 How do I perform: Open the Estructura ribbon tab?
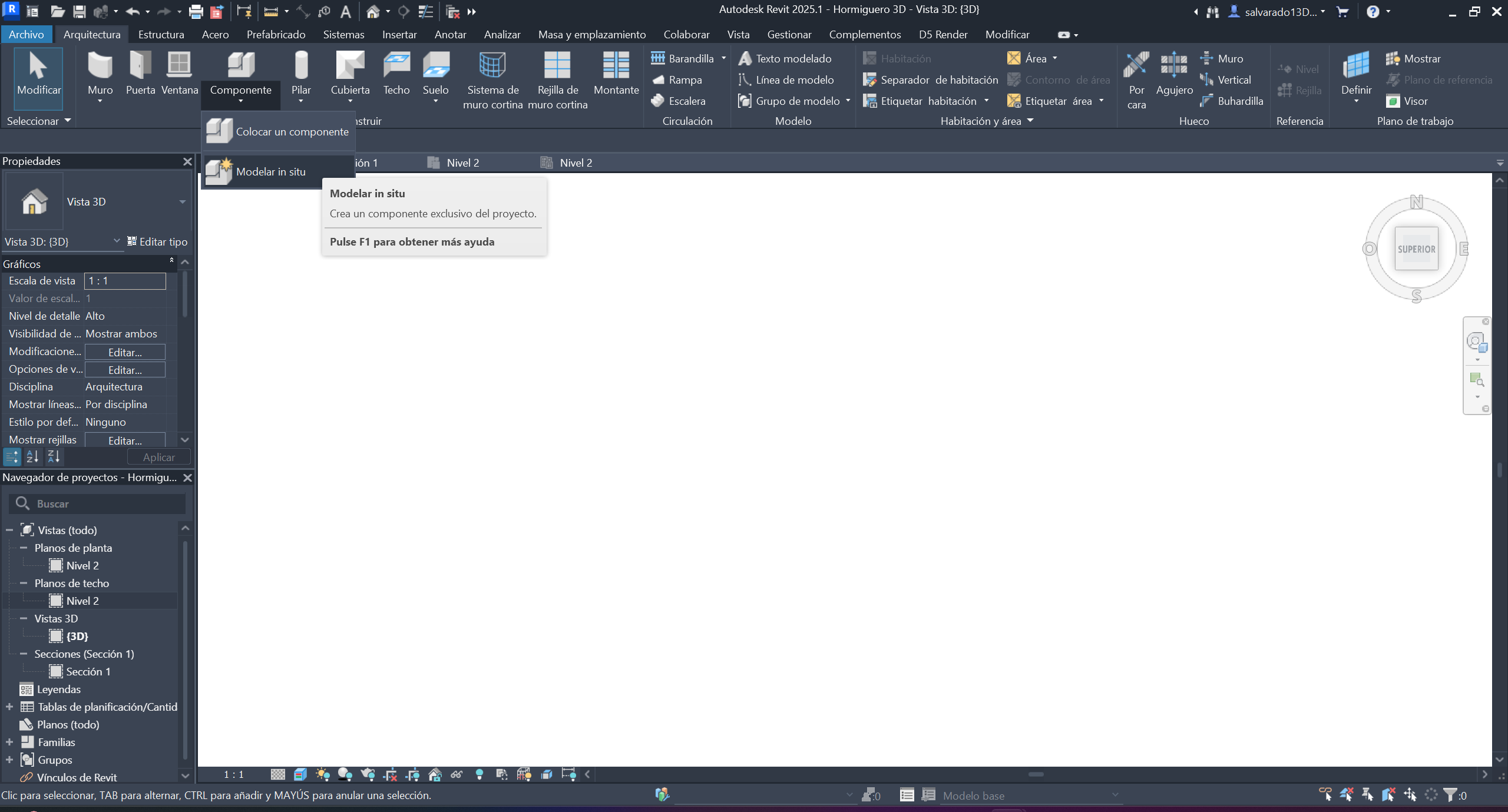[161, 34]
